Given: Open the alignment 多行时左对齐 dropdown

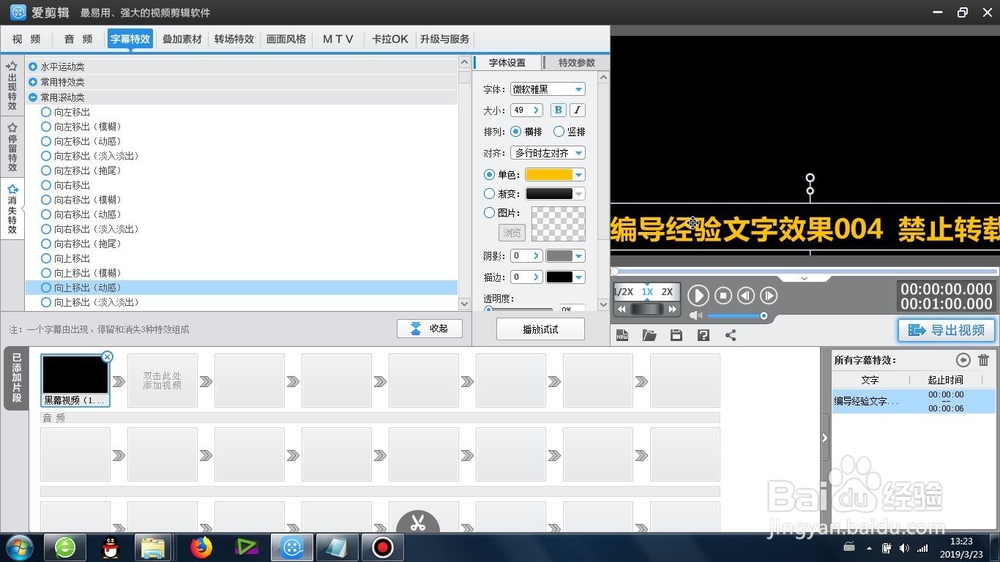Looking at the screenshot, I should [x=548, y=153].
